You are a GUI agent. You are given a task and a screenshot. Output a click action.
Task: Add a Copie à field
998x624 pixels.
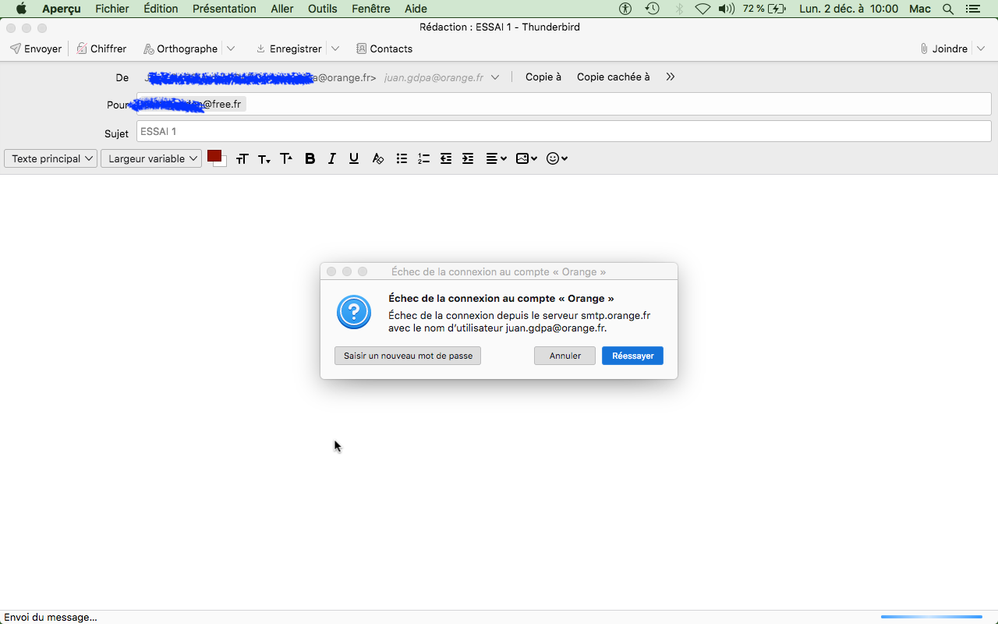543,77
